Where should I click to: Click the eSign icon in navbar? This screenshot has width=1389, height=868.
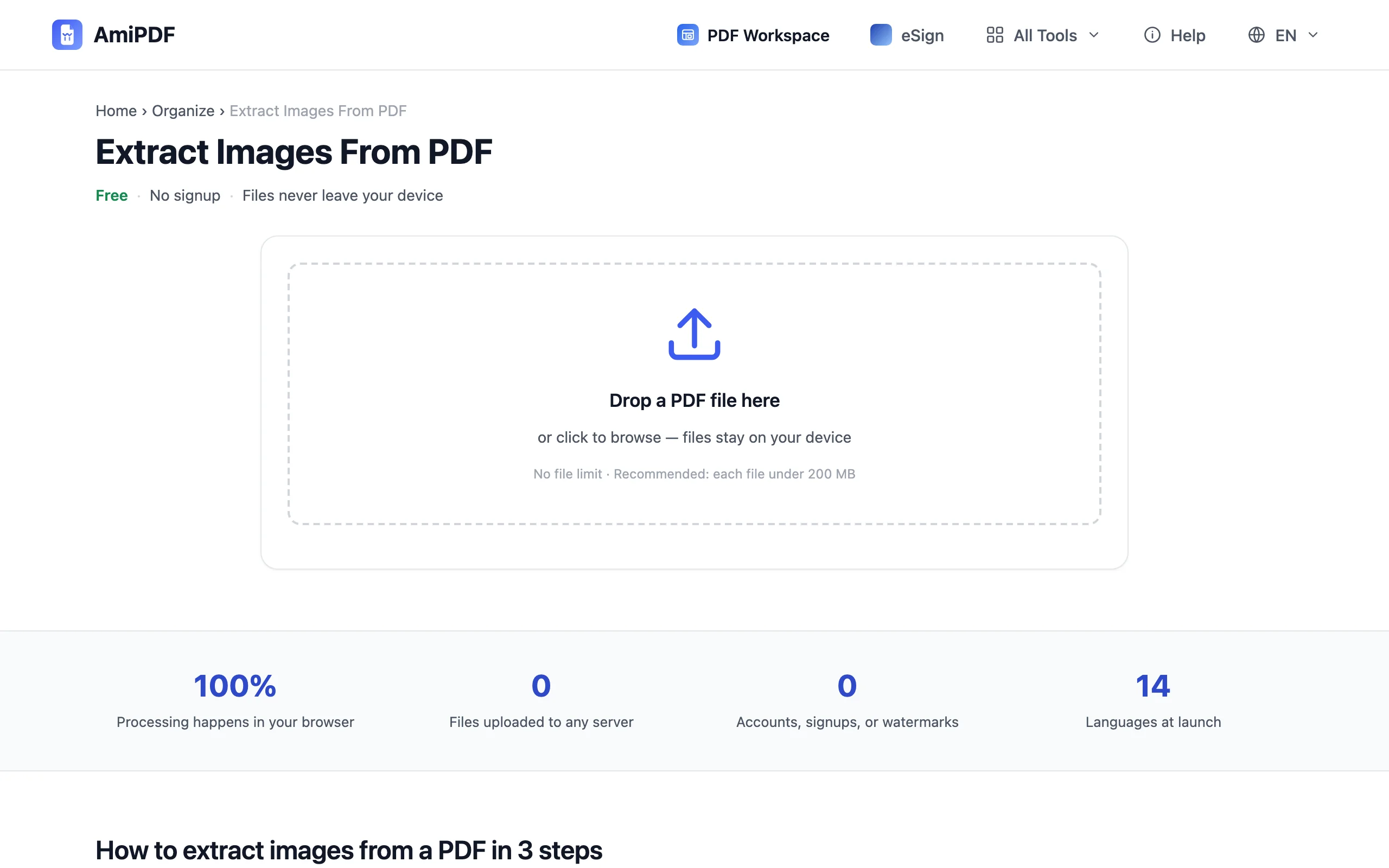point(881,35)
